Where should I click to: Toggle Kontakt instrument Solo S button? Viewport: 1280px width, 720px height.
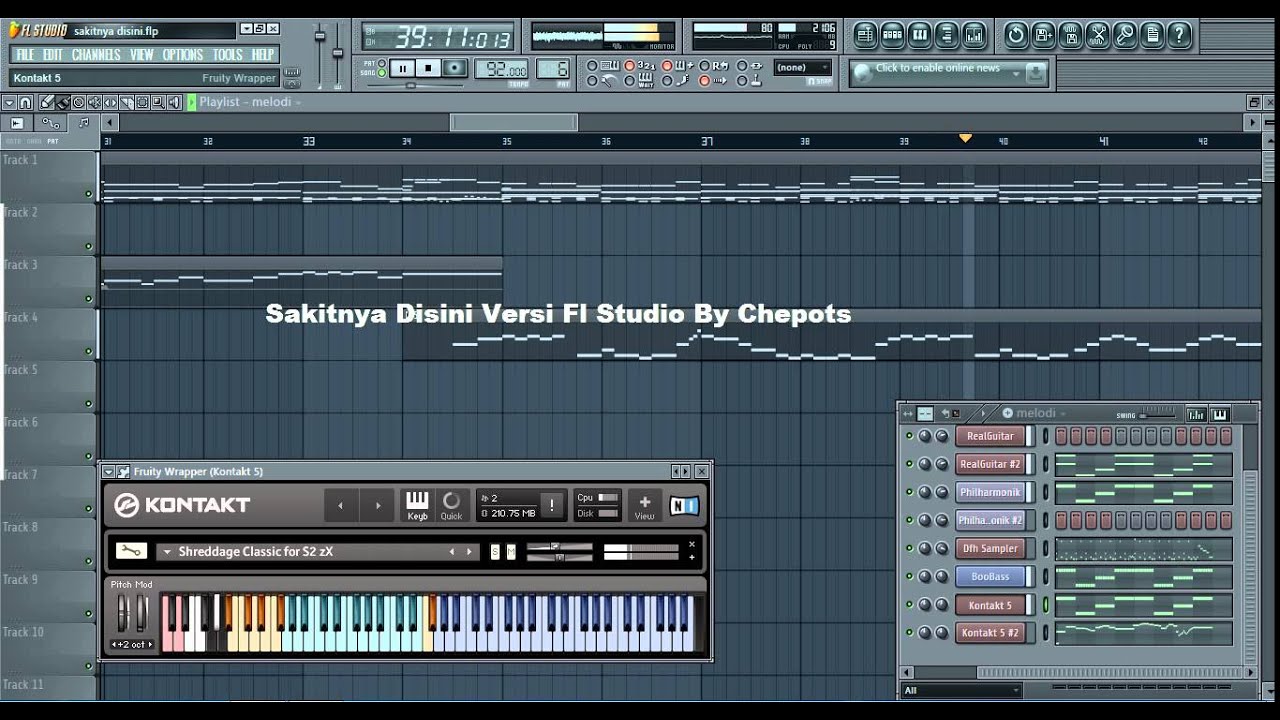pos(494,552)
